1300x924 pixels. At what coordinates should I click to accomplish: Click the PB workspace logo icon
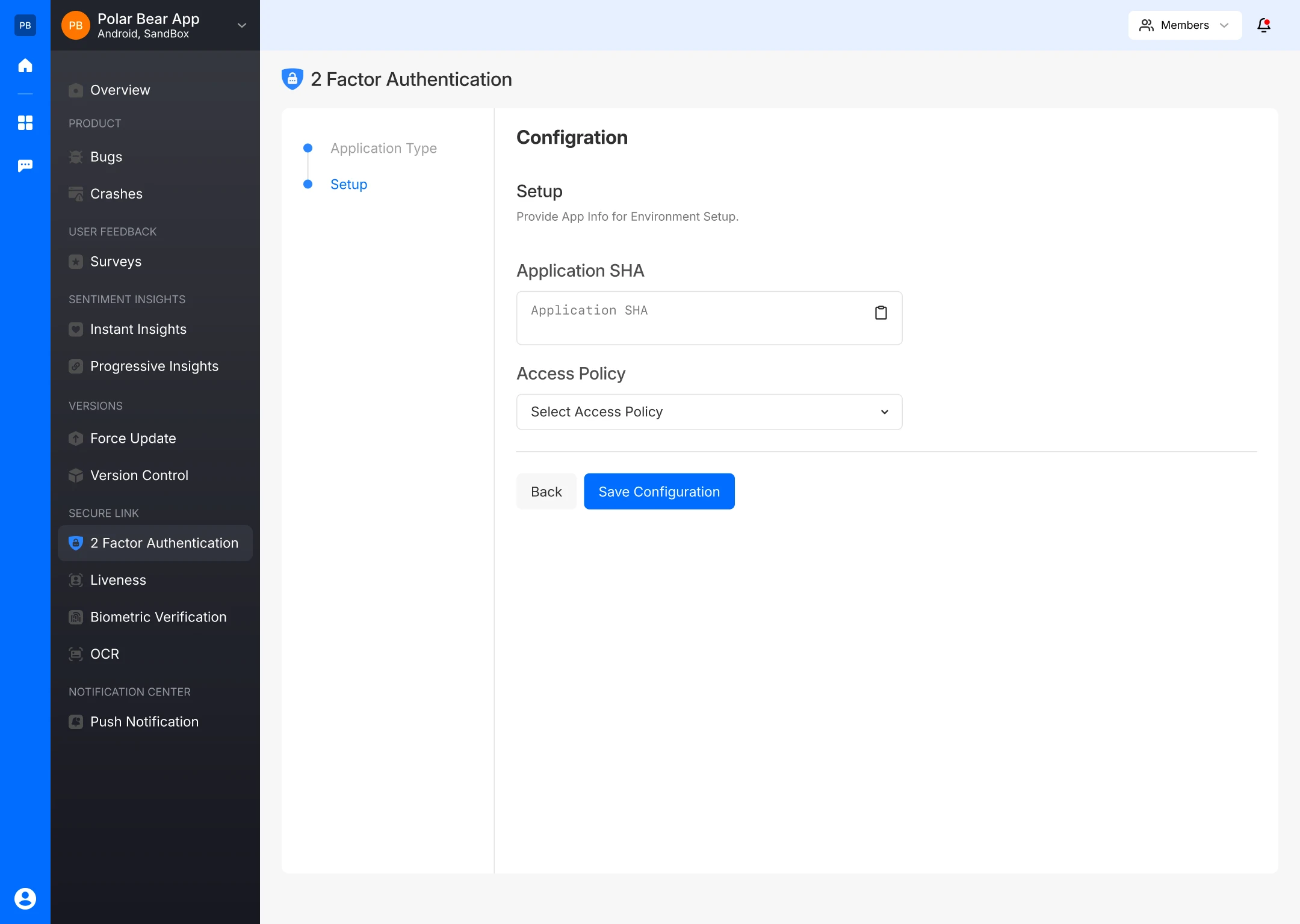click(x=25, y=25)
